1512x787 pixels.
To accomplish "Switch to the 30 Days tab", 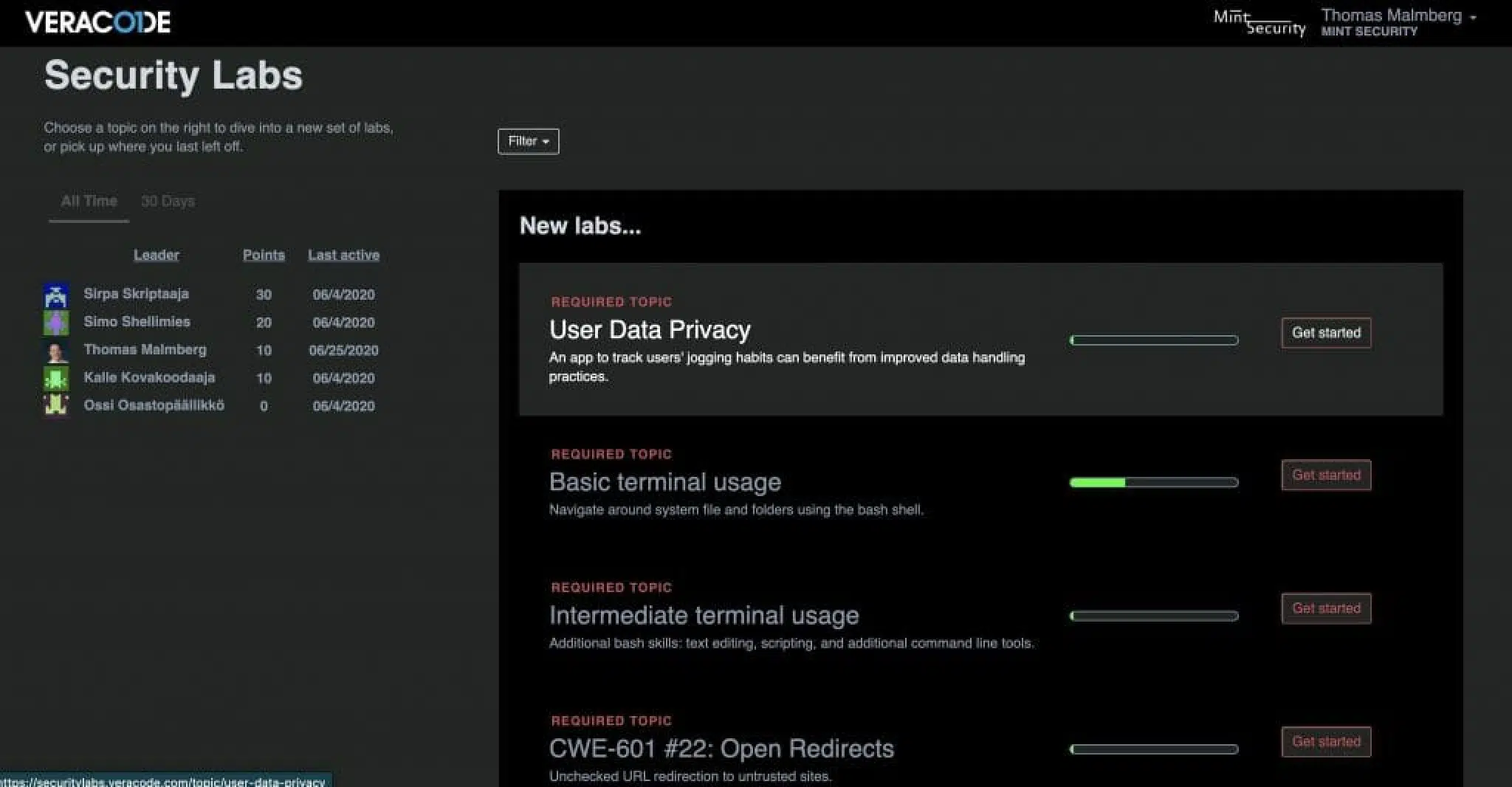I will (x=168, y=201).
